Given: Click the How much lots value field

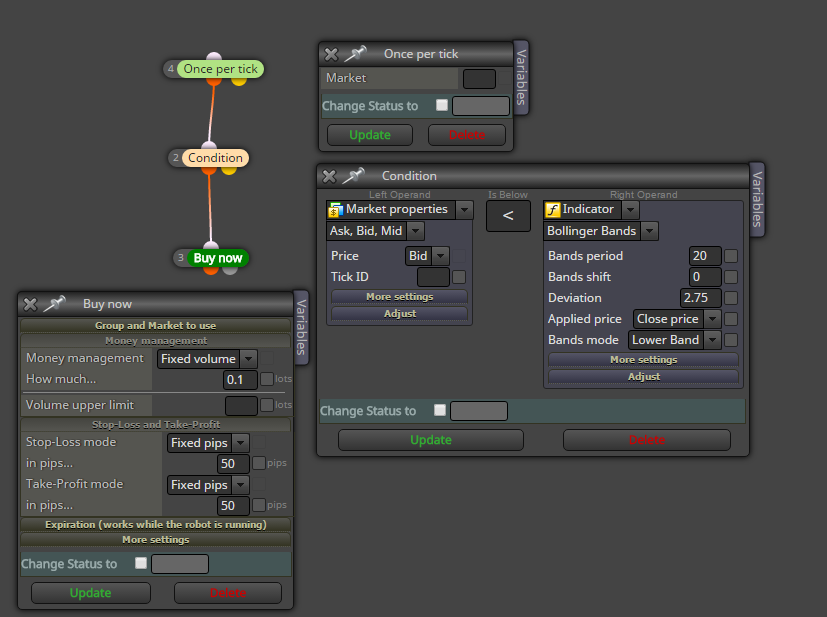Looking at the screenshot, I should pos(241,380).
